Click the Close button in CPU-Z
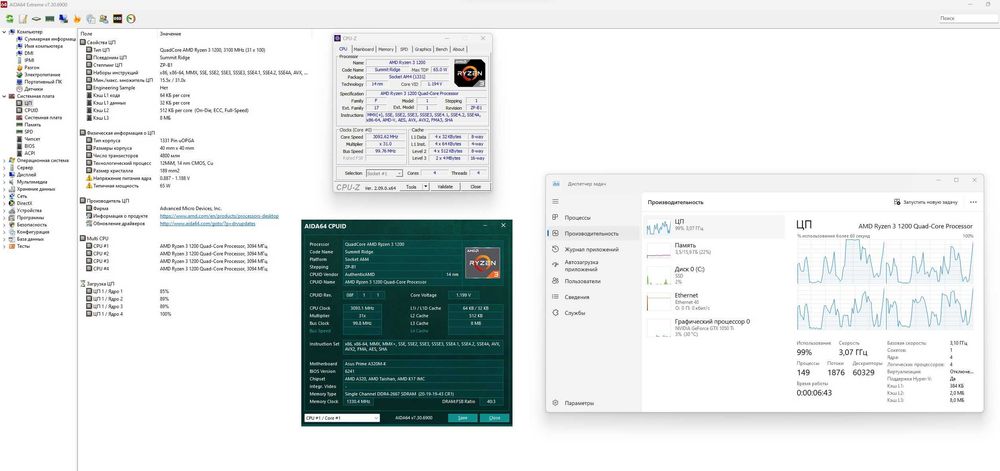This screenshot has width=1000, height=471. click(x=475, y=187)
